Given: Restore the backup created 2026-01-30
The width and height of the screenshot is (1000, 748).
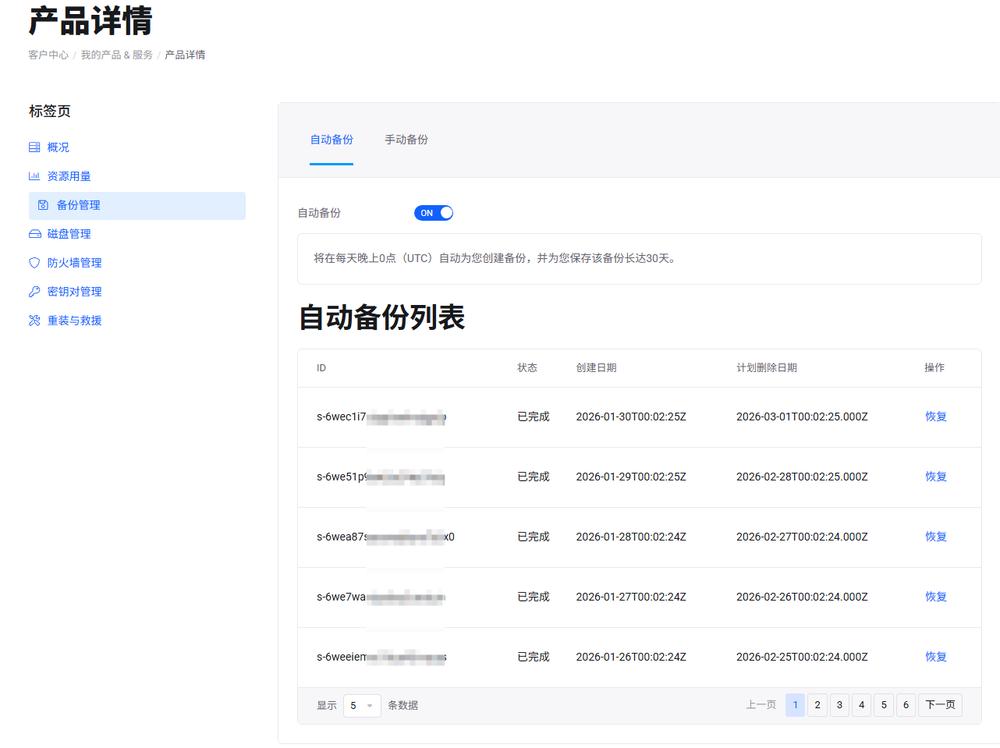Looking at the screenshot, I should point(935,417).
